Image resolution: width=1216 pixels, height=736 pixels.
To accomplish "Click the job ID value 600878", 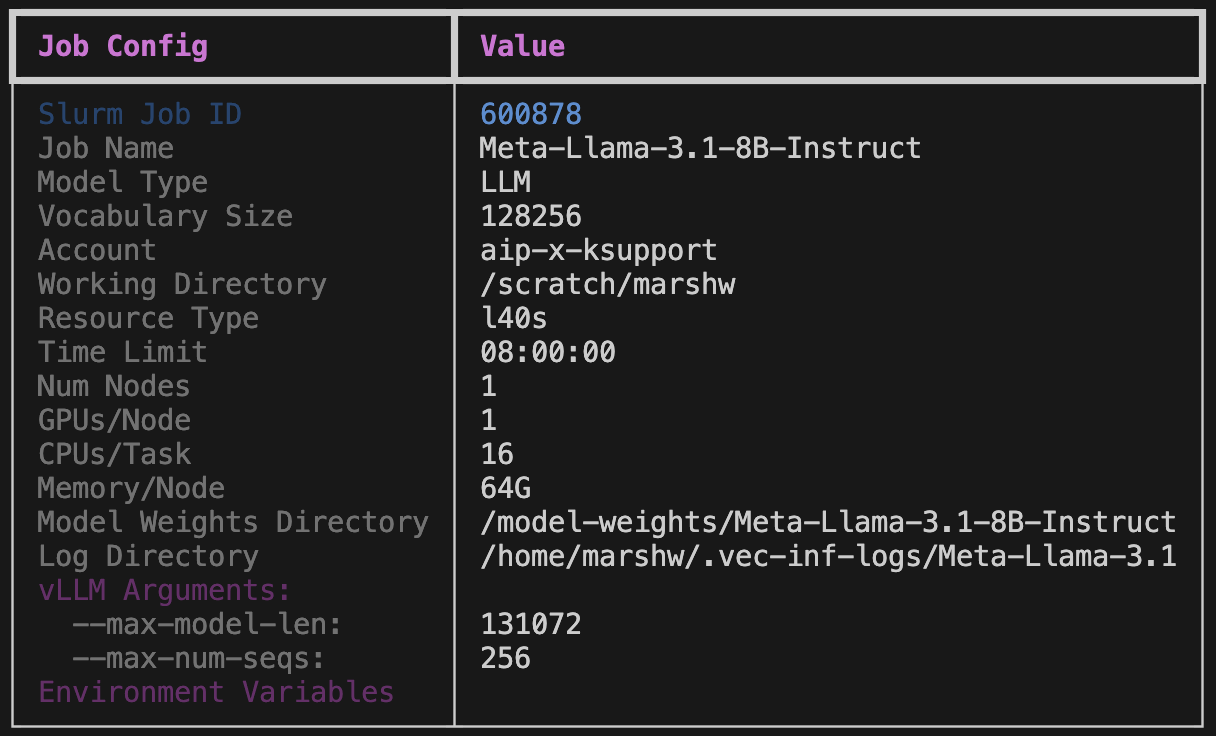I will pos(531,114).
